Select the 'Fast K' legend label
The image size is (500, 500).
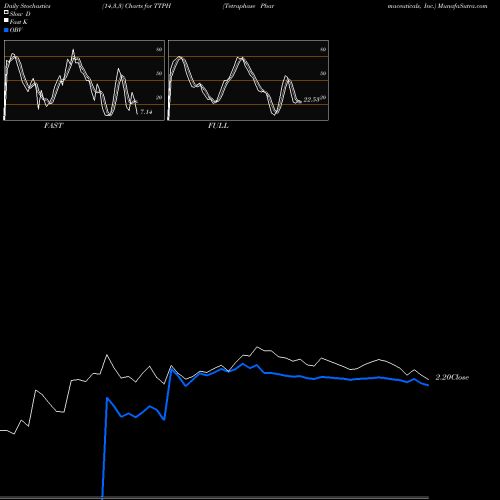(x=19, y=22)
